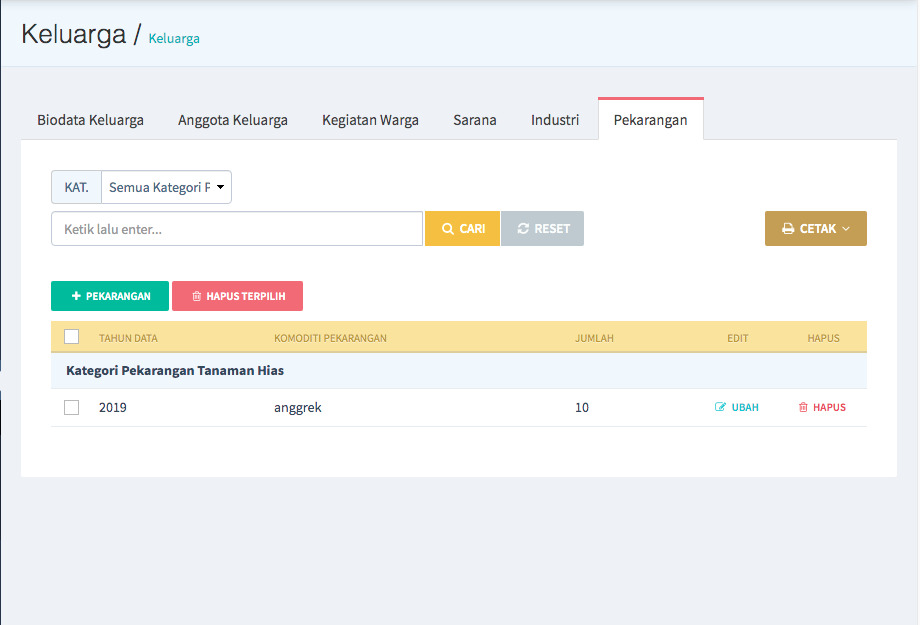Screen dimensions: 920x625
Task: Select the Sarana tab
Action: 474,120
